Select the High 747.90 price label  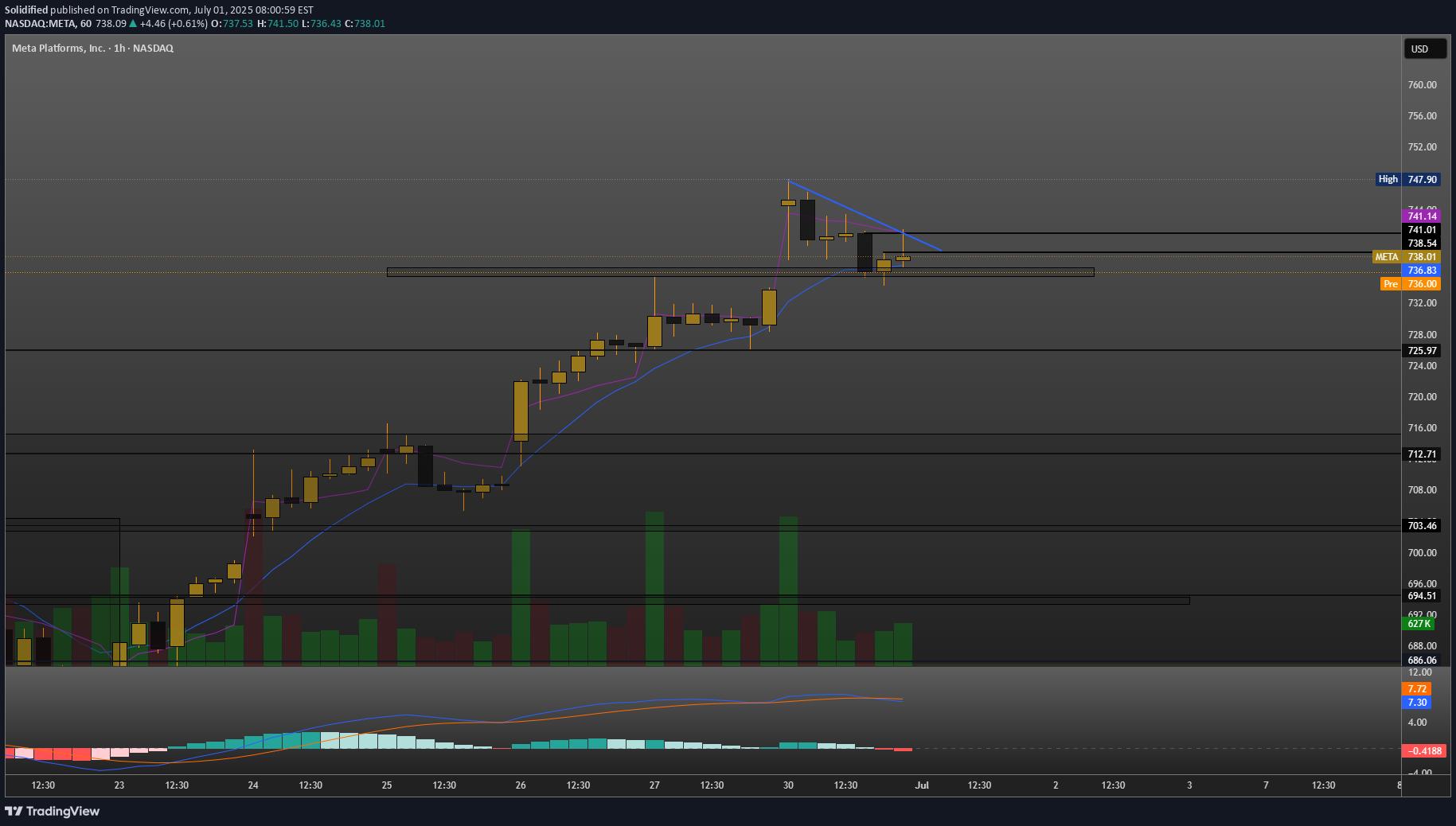pos(1407,180)
